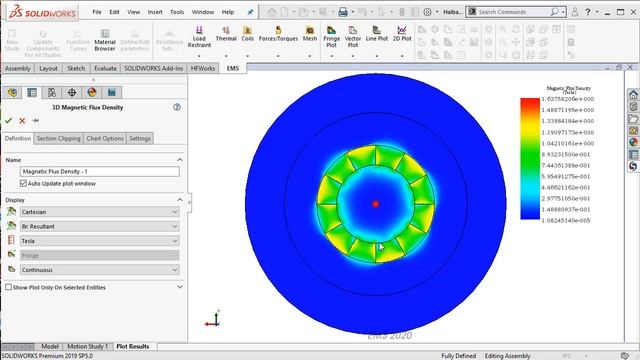The width and height of the screenshot is (640, 360).
Task: Open help for 3D Magnetic Flux Density
Action: 177,107
